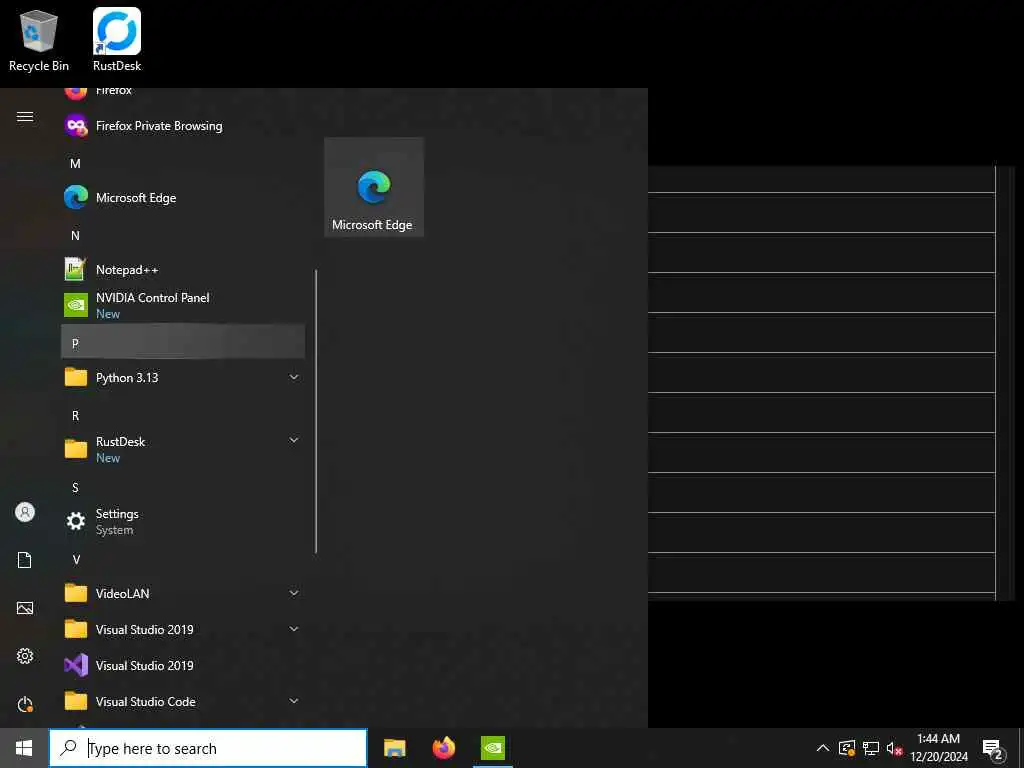The width and height of the screenshot is (1024, 768).
Task: Click the app list scrollbar
Action: click(x=316, y=411)
